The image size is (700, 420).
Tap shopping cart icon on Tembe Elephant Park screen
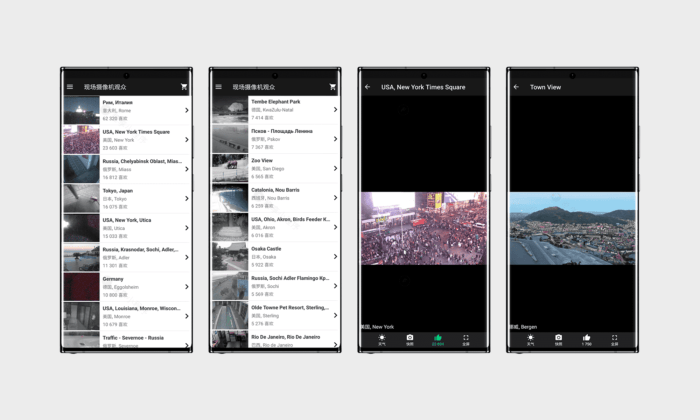tap(333, 87)
